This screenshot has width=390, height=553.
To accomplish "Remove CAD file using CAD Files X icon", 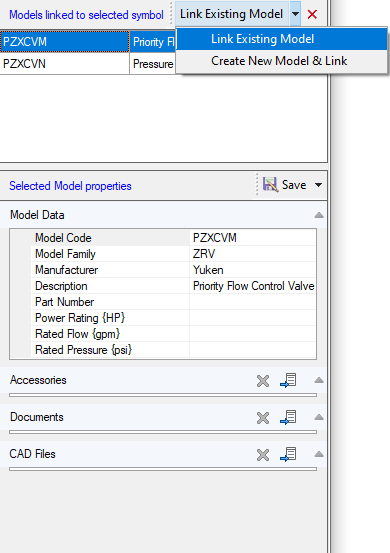I will coord(263,455).
